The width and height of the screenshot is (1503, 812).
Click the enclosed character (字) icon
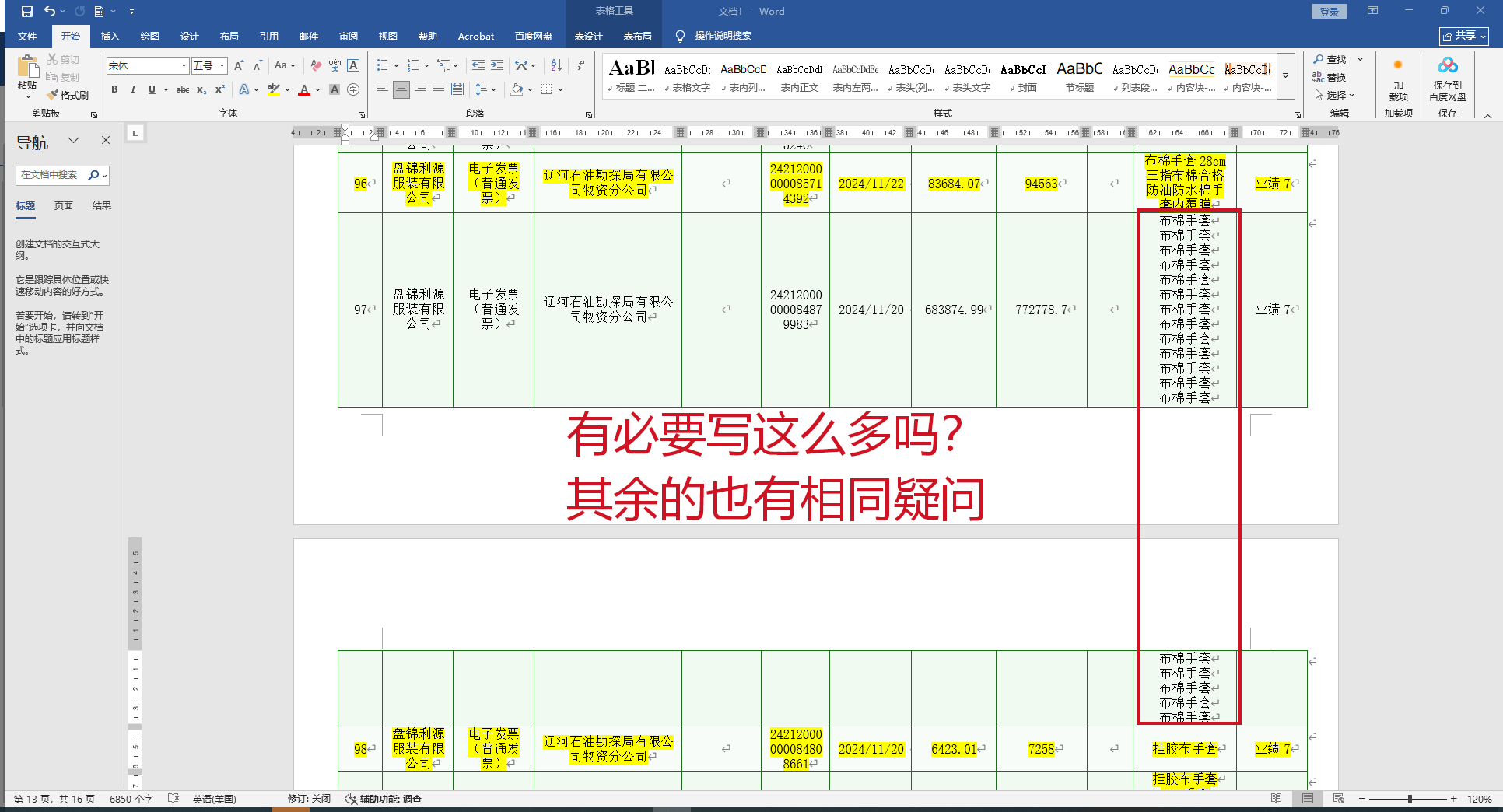pyautogui.click(x=353, y=89)
